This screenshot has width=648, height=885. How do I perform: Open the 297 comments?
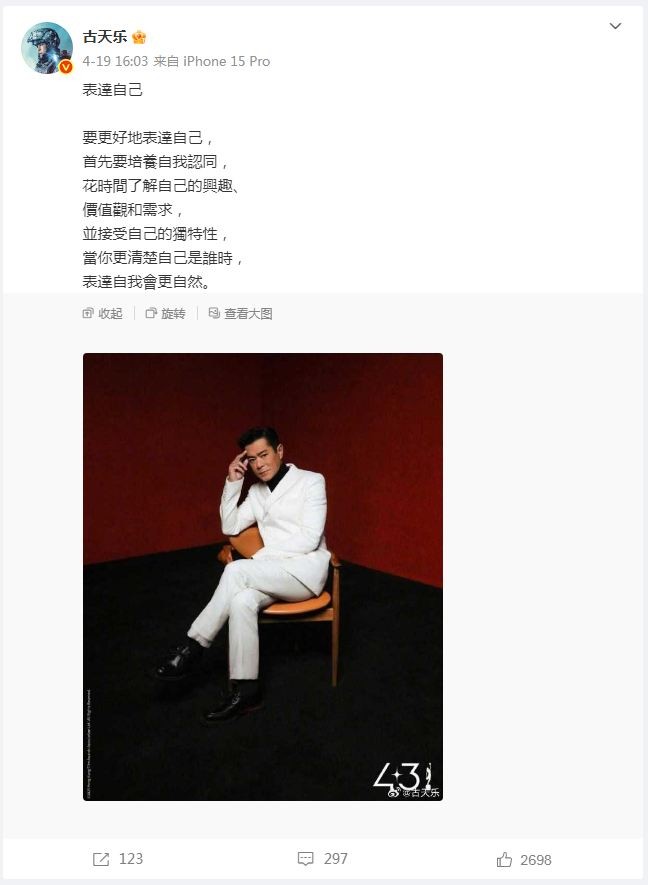click(335, 859)
